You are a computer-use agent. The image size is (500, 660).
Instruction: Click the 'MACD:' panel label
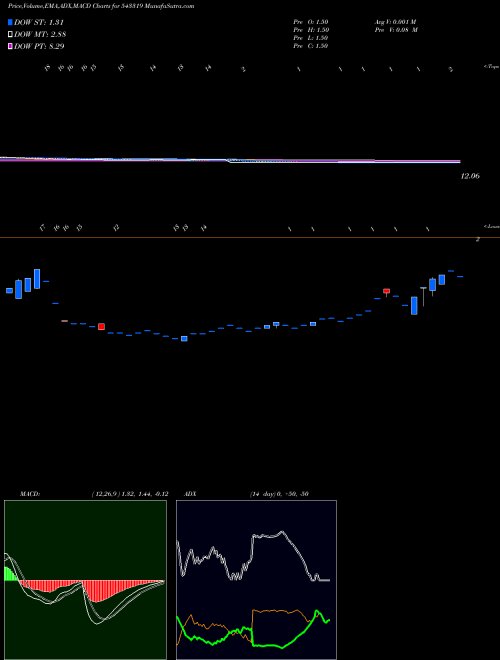click(29, 494)
